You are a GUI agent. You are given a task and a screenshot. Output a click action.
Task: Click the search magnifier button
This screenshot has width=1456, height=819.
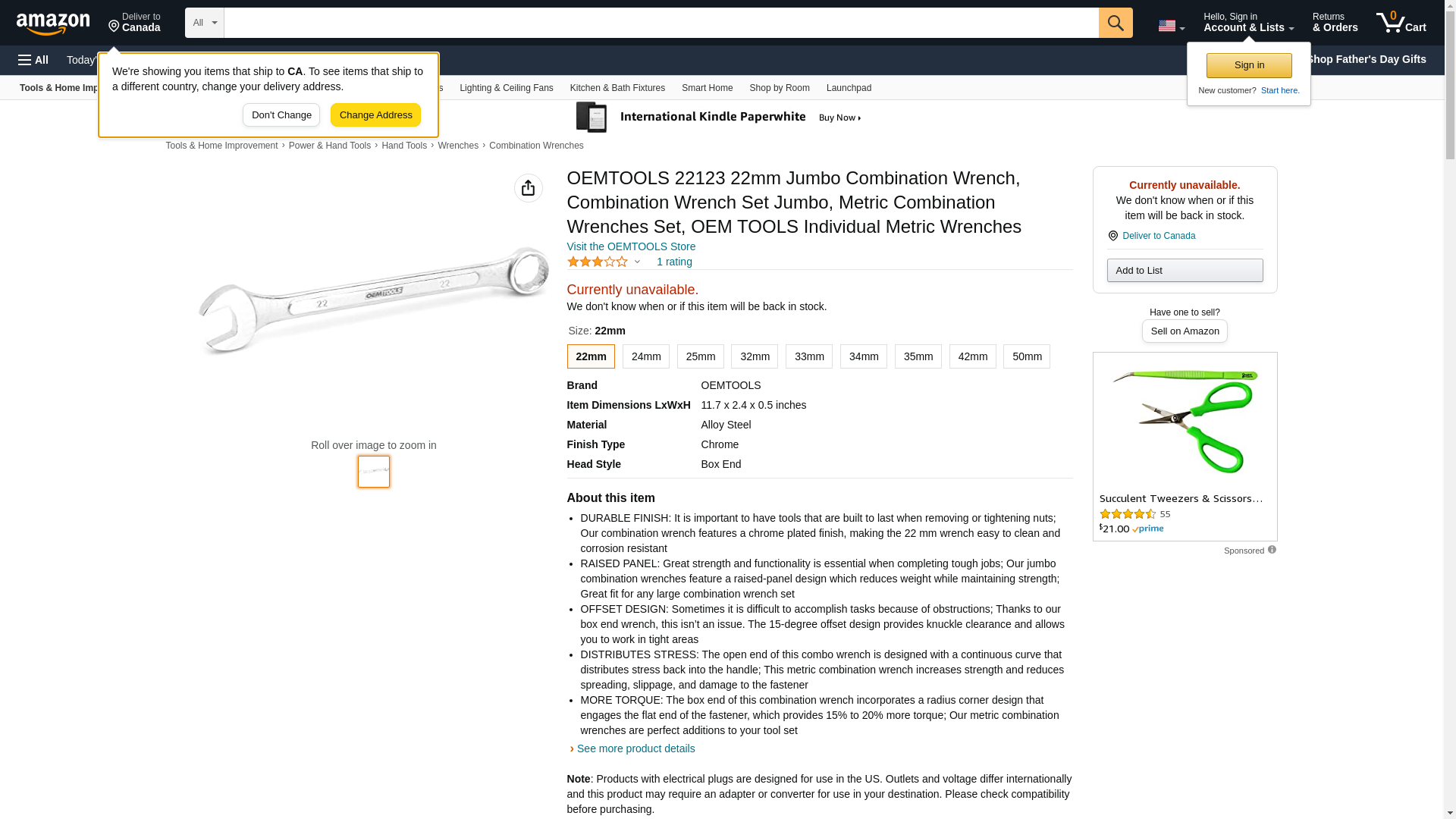(1115, 23)
